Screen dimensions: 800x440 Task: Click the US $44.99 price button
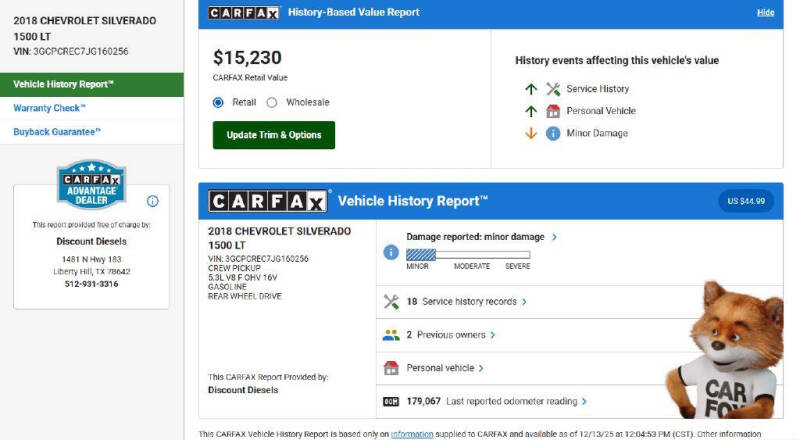coord(745,201)
